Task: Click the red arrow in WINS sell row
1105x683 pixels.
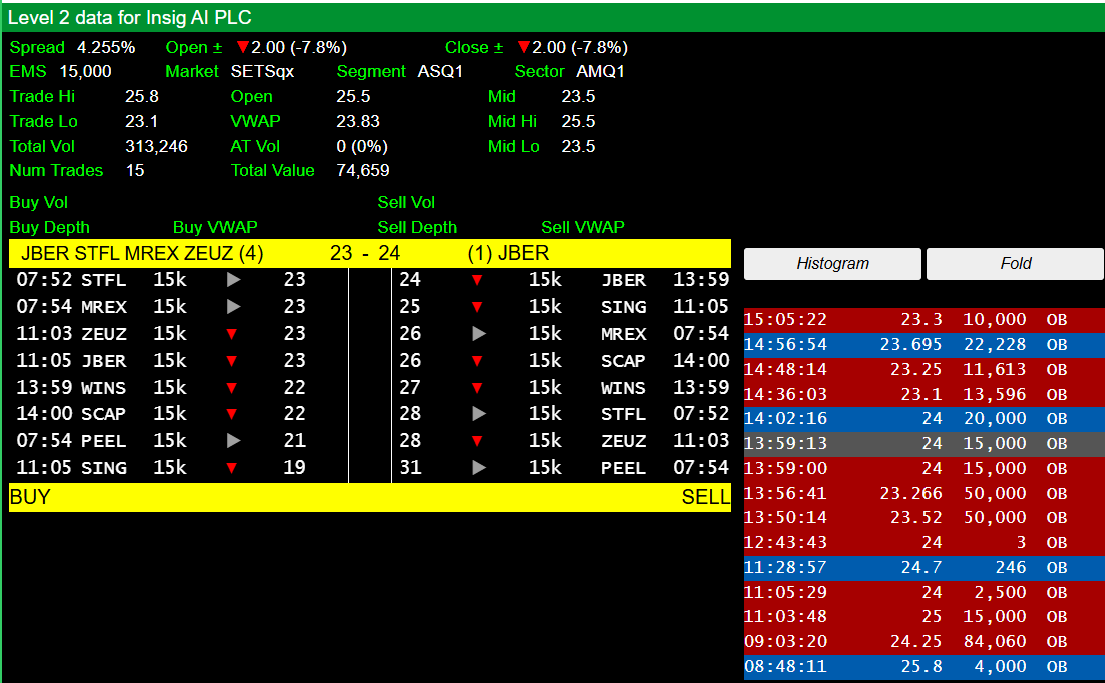Action: click(x=477, y=388)
